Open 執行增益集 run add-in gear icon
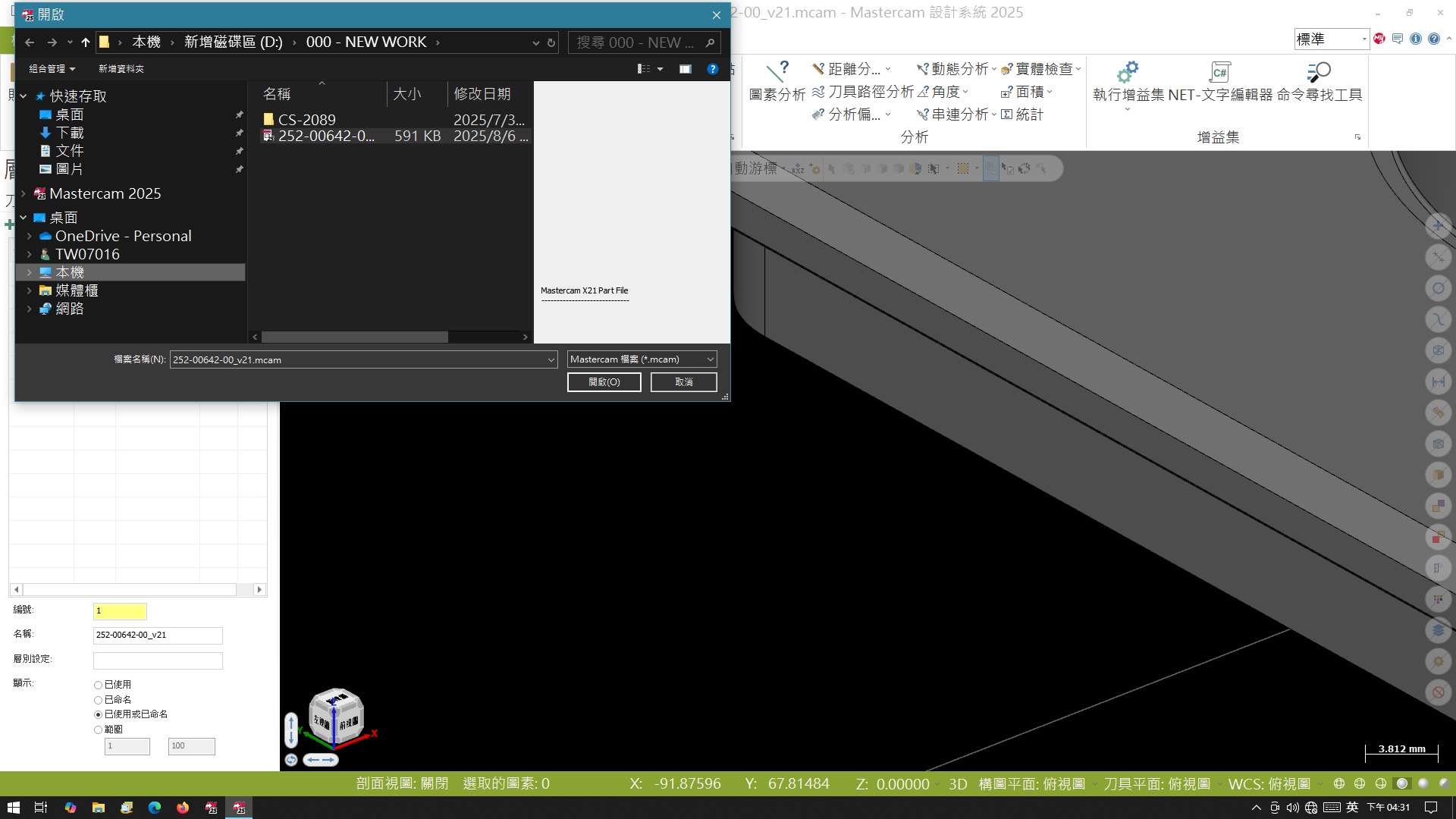This screenshot has width=1456, height=819. [1128, 73]
